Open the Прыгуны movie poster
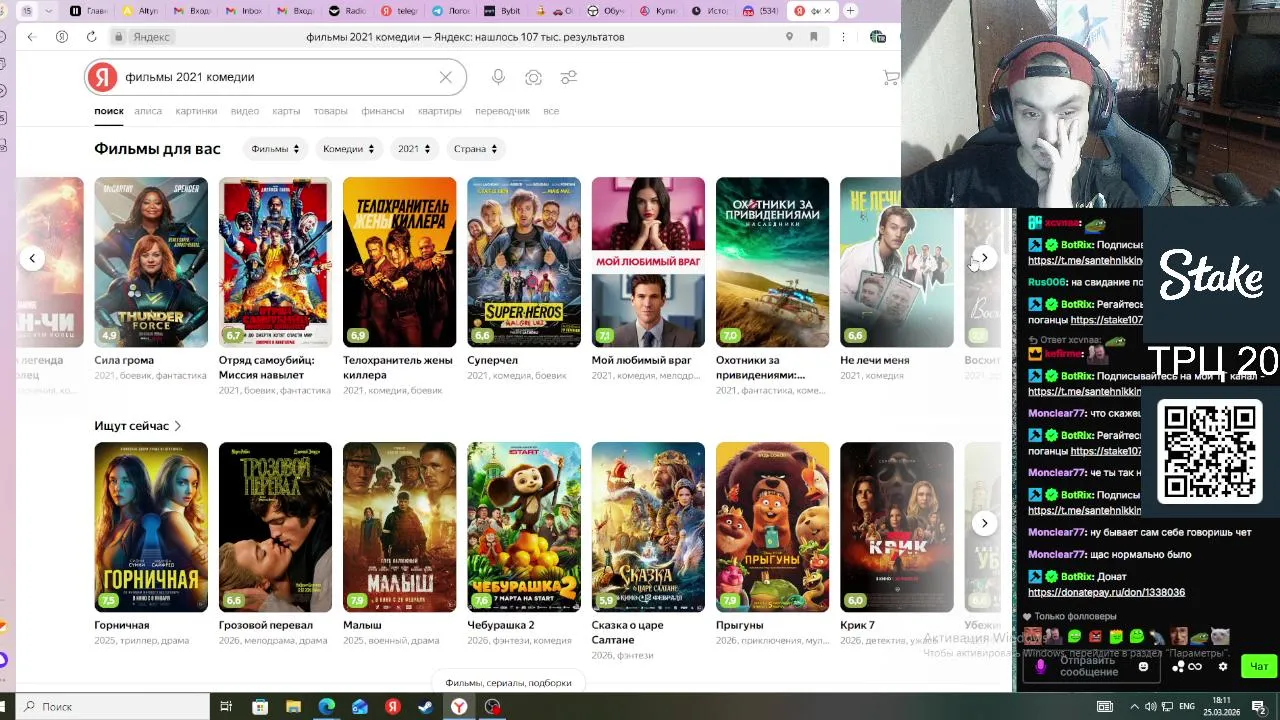The width and height of the screenshot is (1280, 720). pyautogui.click(x=772, y=527)
